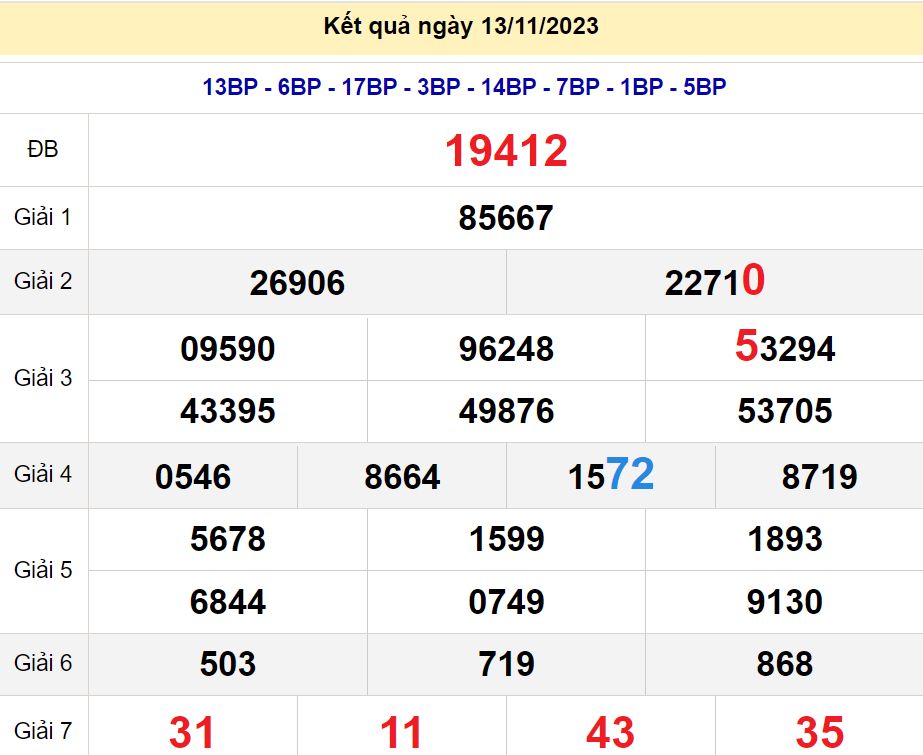This screenshot has width=923, height=755.
Task: Select the Giải 1 number 85667
Action: coord(506,218)
